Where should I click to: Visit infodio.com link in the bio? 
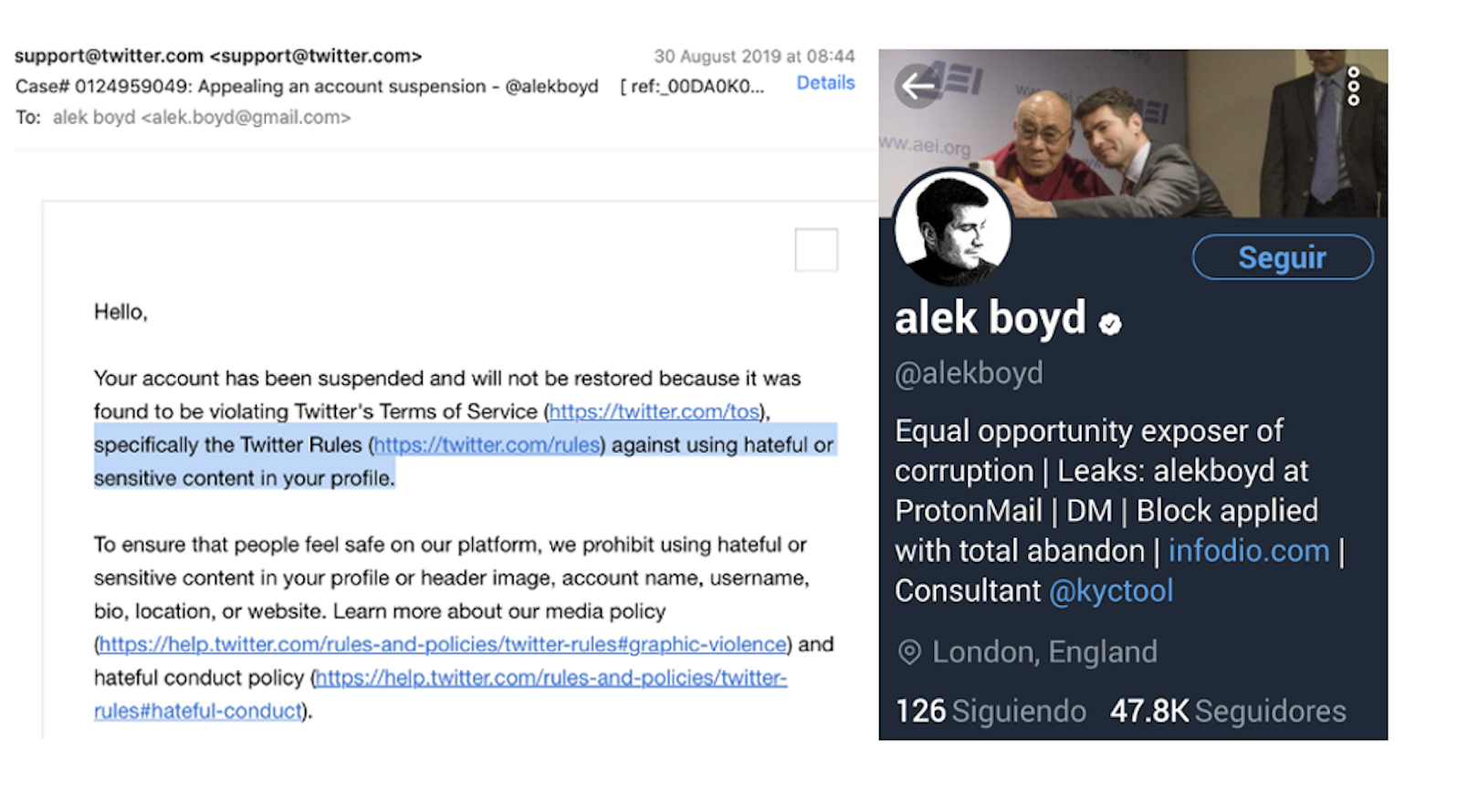pos(1249,551)
